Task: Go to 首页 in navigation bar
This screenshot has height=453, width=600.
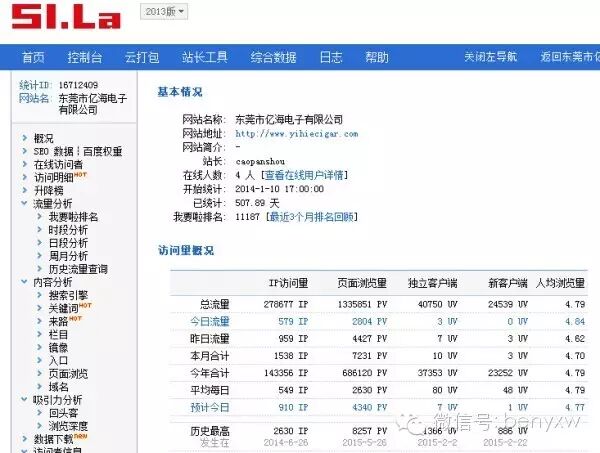Action: coord(33,57)
